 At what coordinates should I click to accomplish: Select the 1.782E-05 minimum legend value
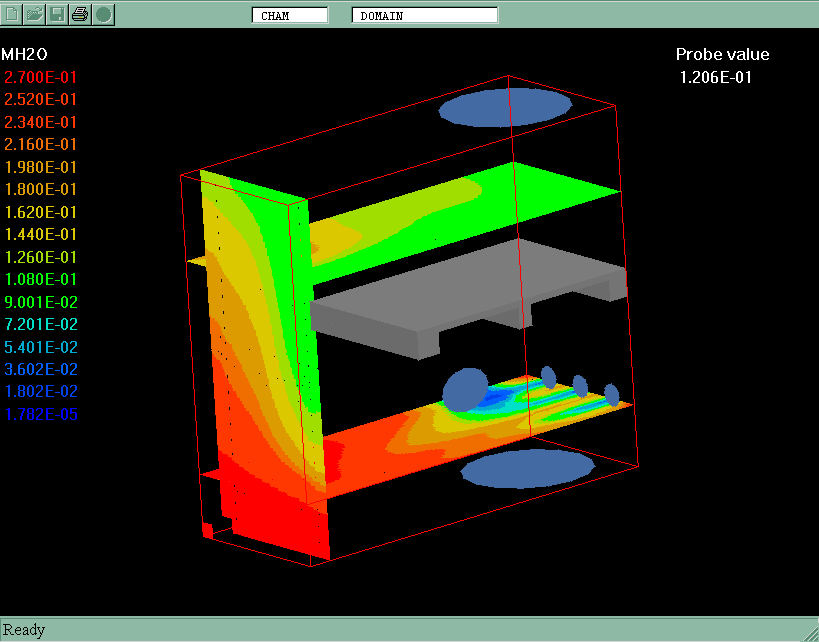click(x=41, y=414)
